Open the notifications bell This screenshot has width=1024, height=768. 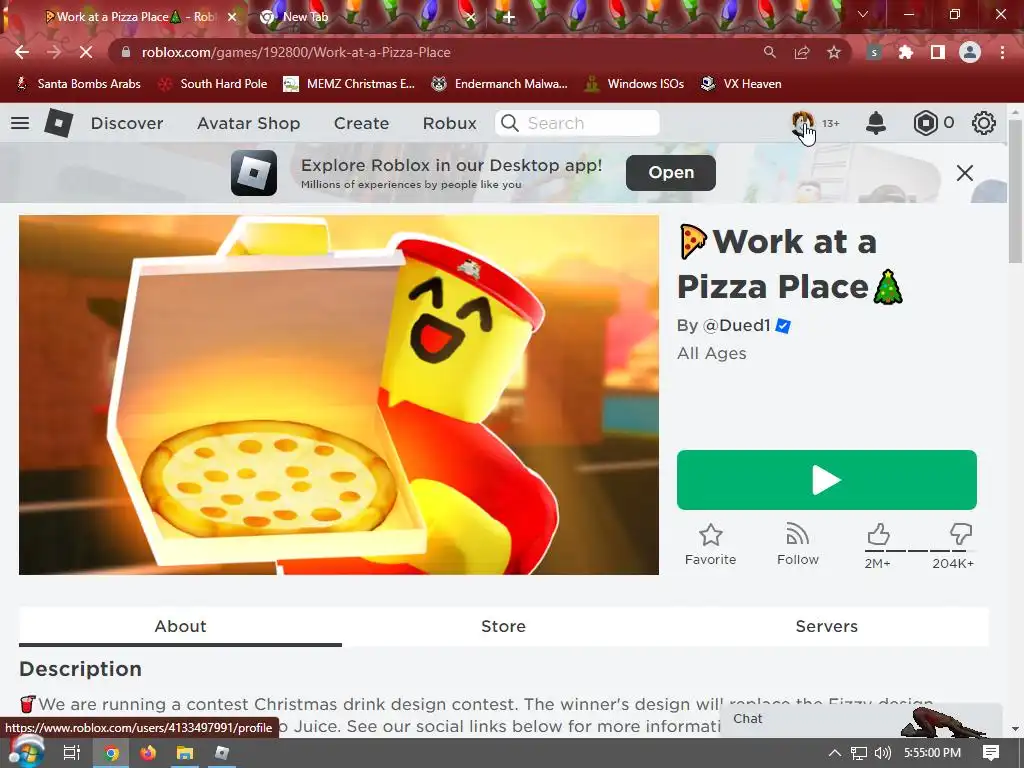876,123
